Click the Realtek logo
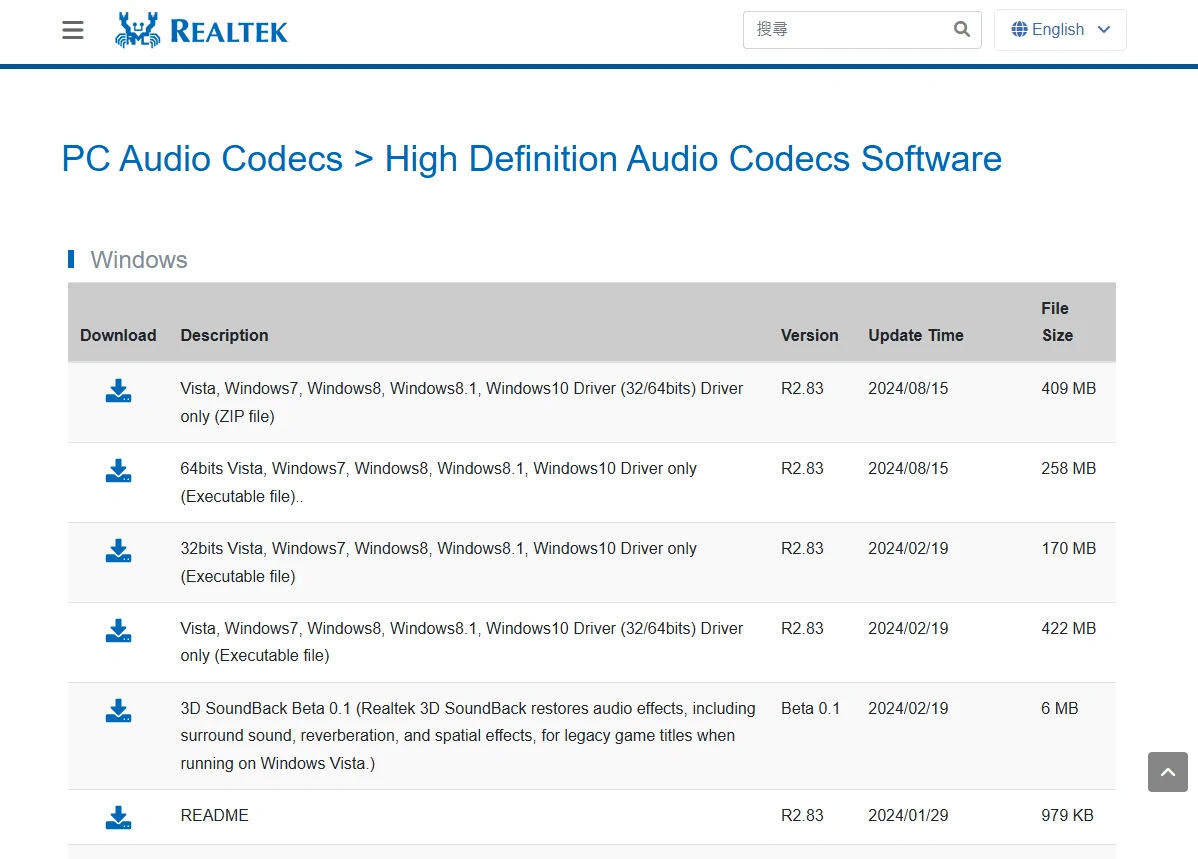This screenshot has height=859, width=1198. (201, 31)
